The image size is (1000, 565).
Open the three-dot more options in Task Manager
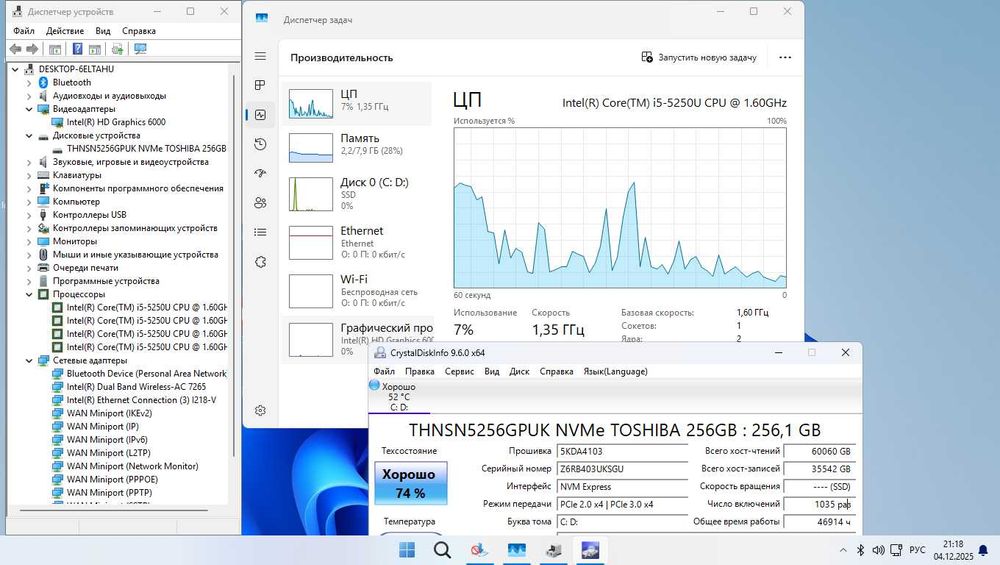coord(785,57)
